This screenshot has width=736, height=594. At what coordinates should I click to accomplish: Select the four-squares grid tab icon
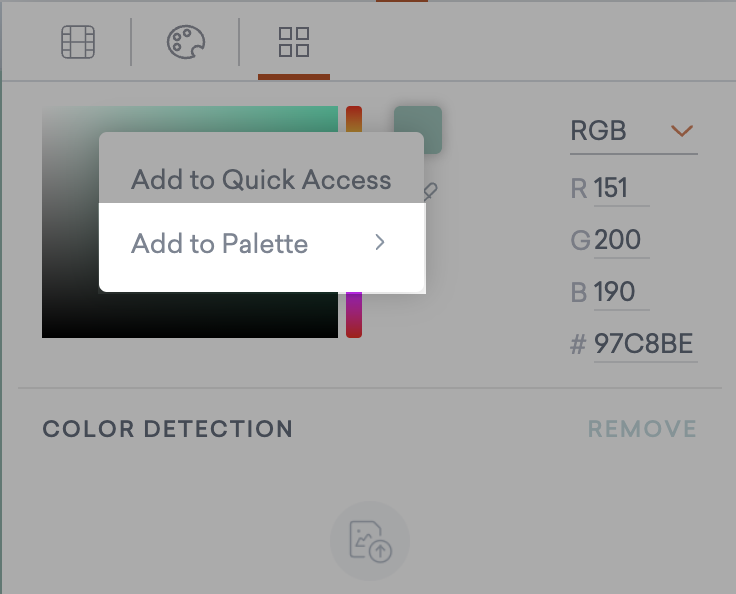(294, 42)
